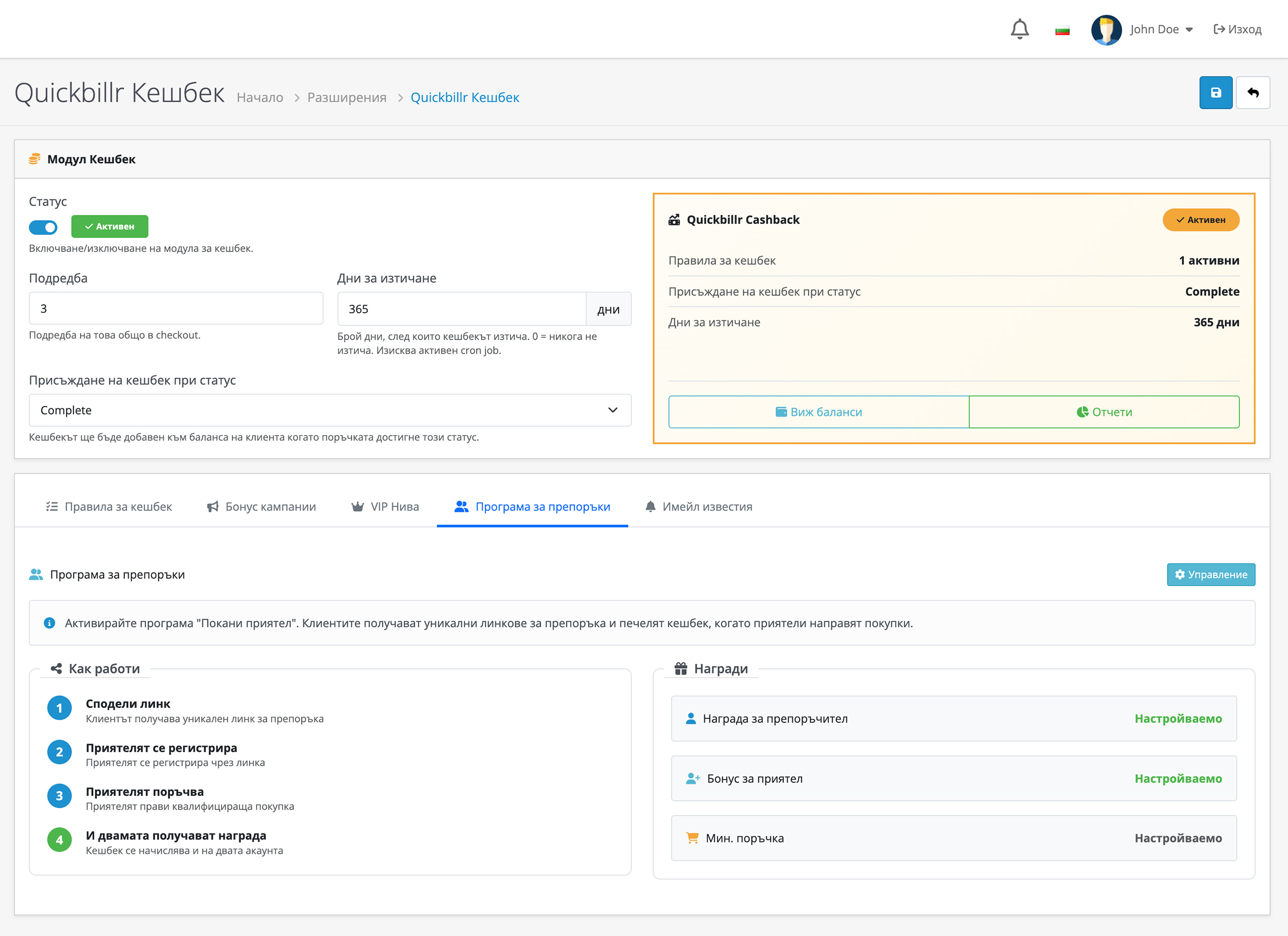1288x936 pixels.
Task: Click the info icon in the referral notice
Action: click(49, 623)
